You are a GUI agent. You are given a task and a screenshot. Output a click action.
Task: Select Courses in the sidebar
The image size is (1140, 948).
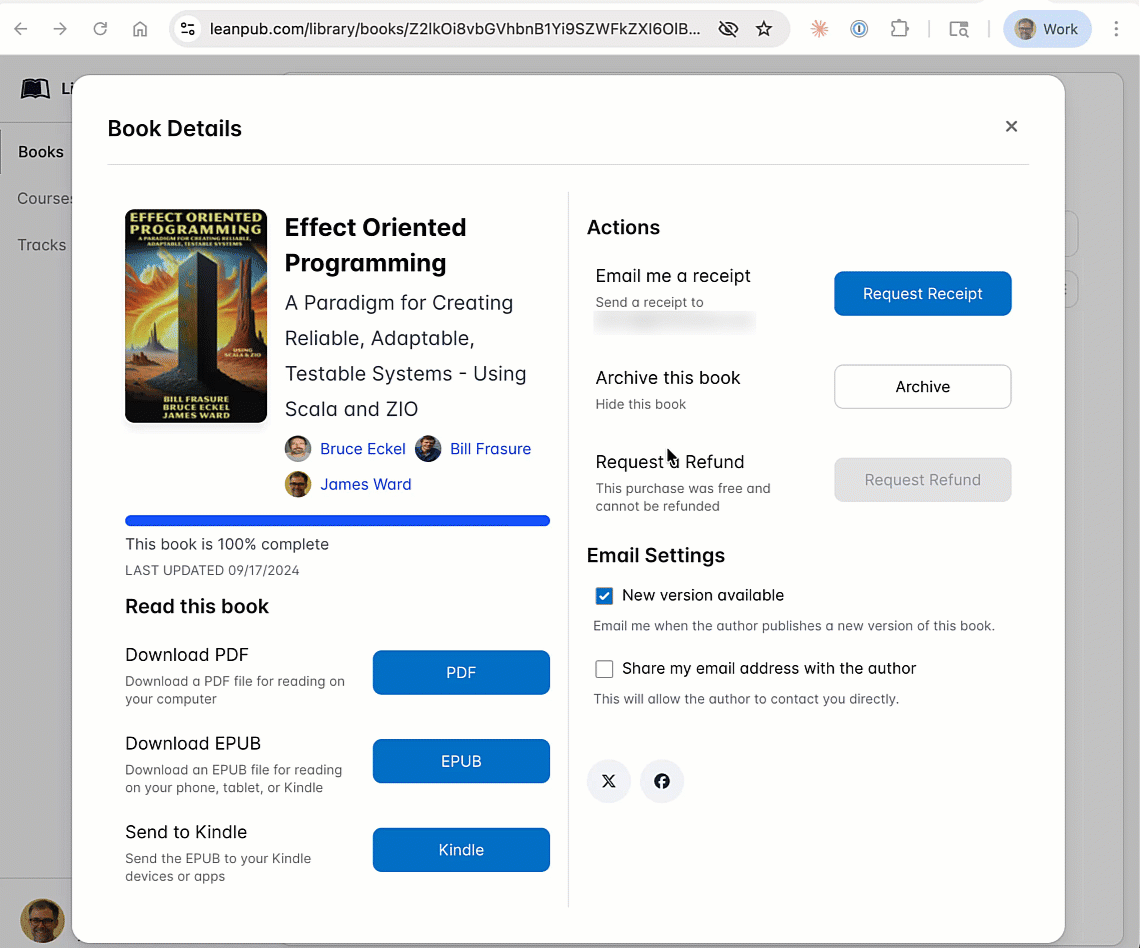pyautogui.click(x=44, y=198)
